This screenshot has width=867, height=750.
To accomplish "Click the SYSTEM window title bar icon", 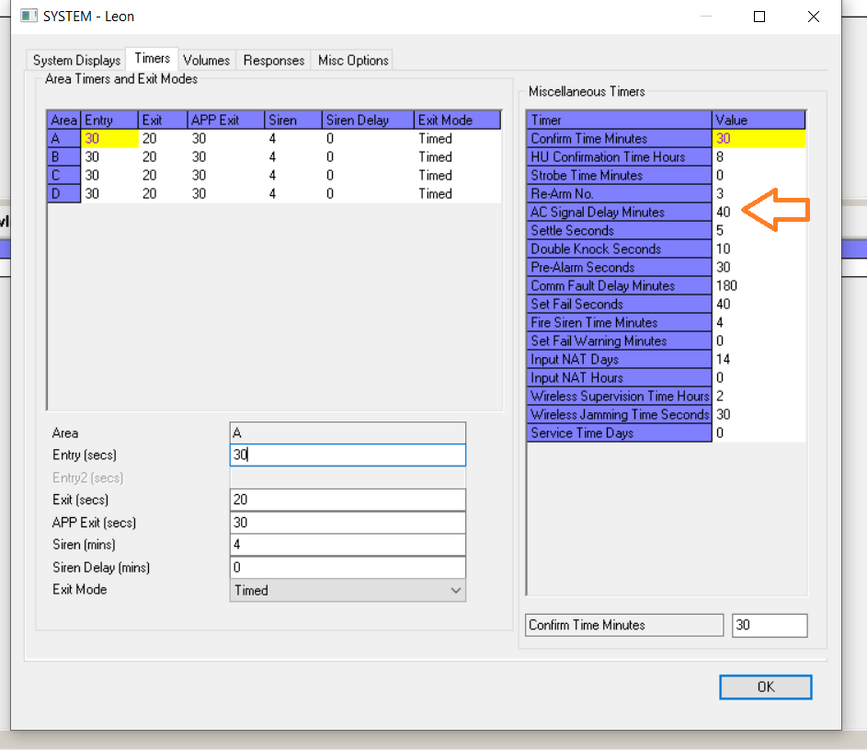I will pos(28,16).
